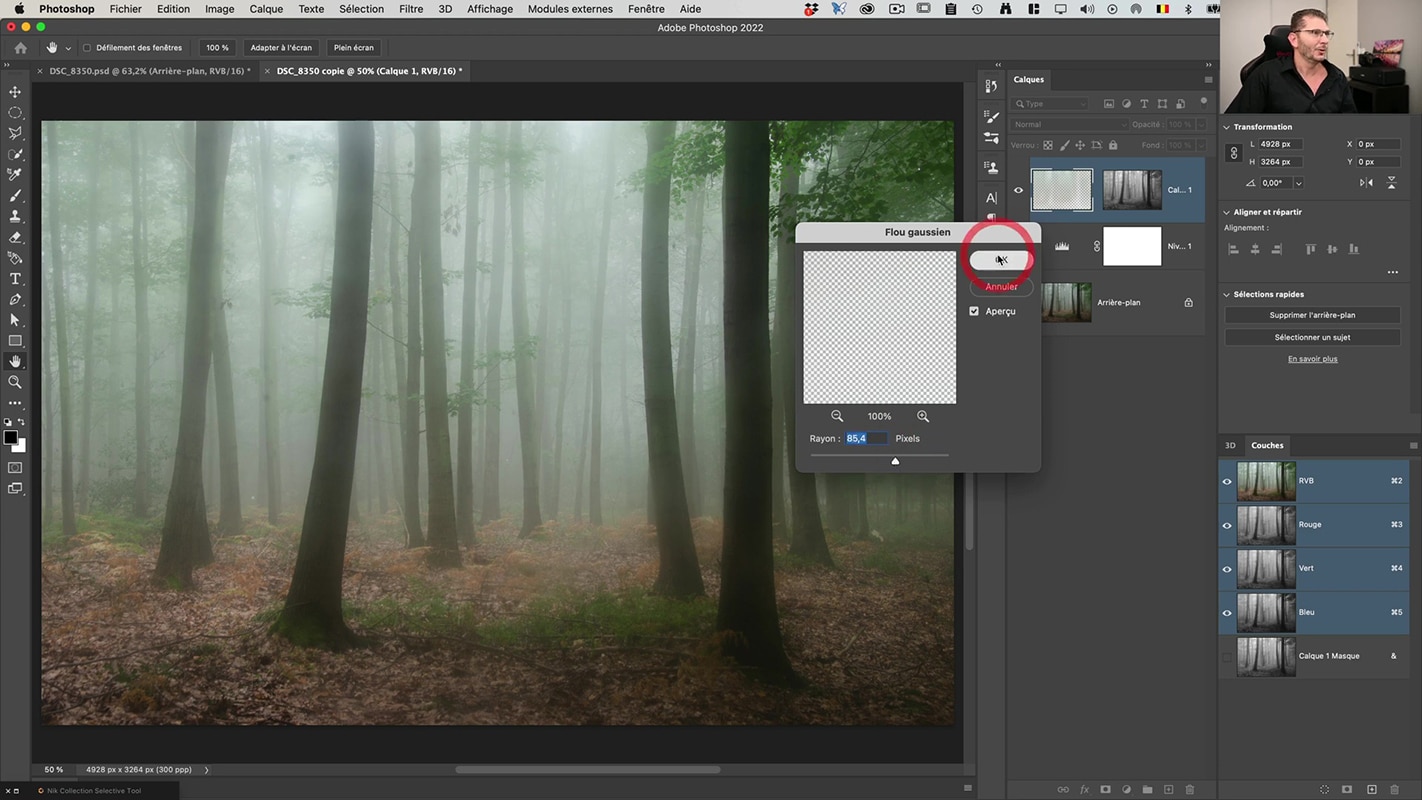1422x800 pixels.
Task: Select the Eraser tool
Action: point(15,238)
